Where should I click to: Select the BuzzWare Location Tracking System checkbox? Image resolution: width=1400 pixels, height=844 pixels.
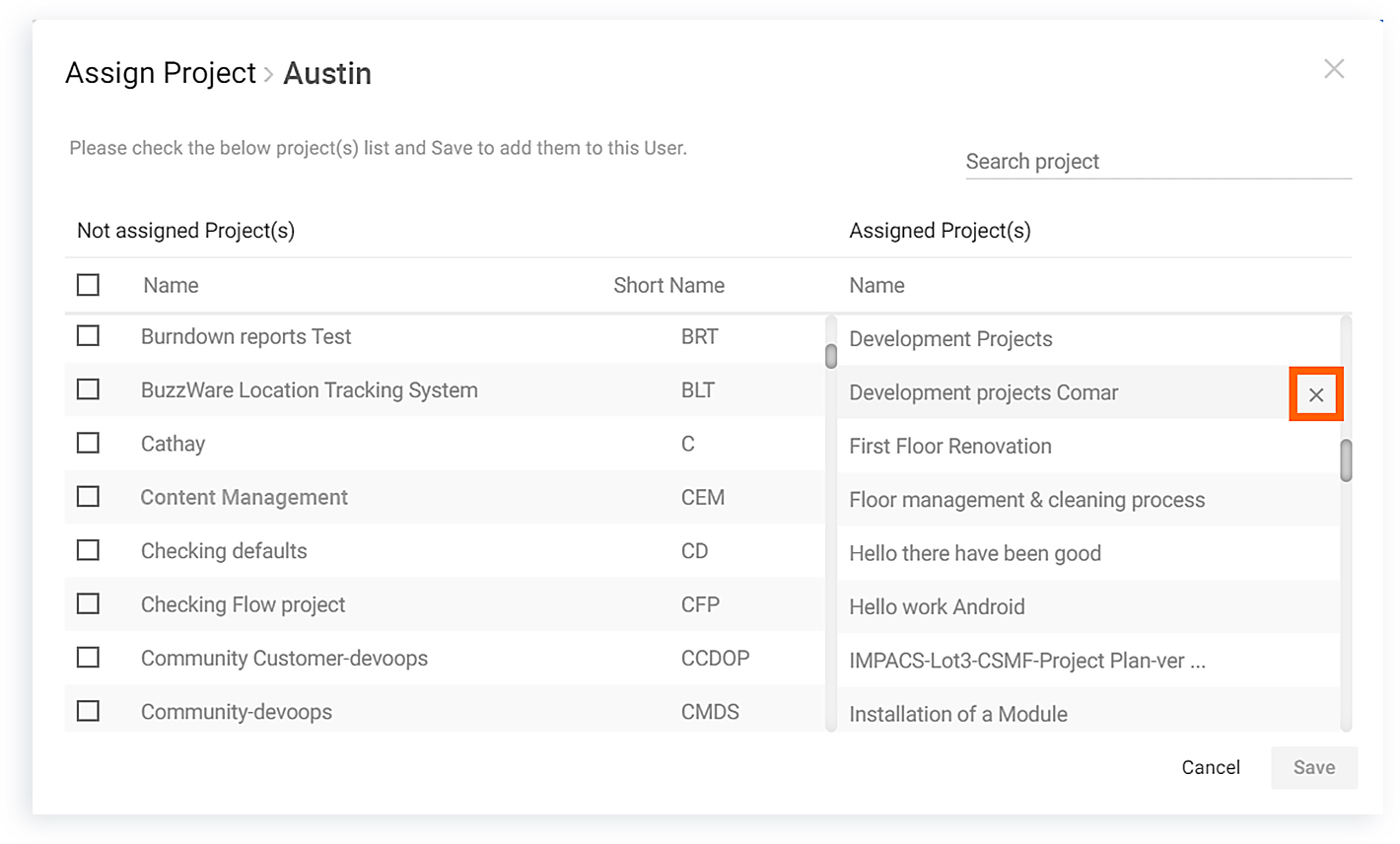coord(88,389)
